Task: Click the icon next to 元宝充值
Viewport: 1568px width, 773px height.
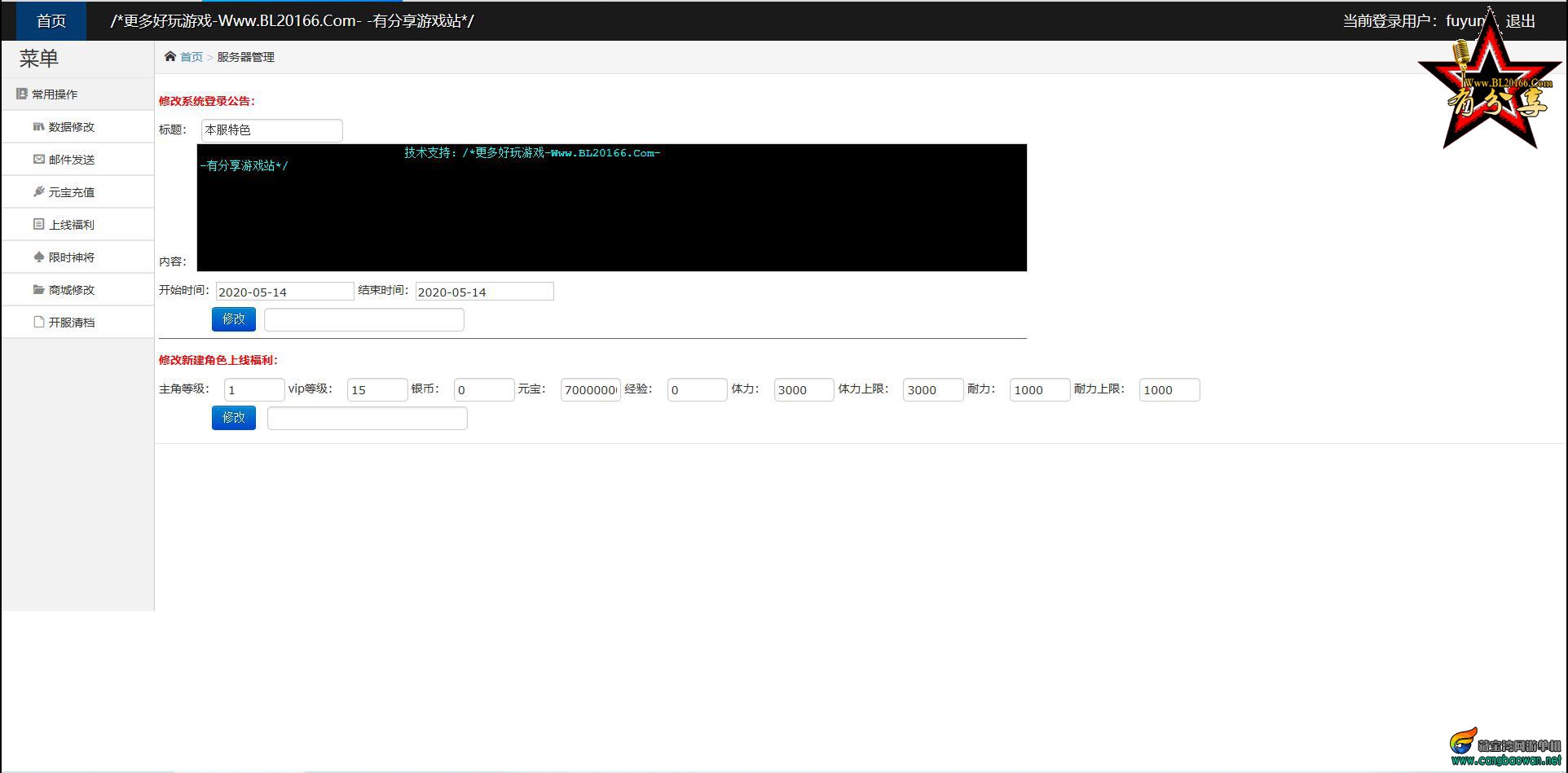Action: tap(38, 191)
